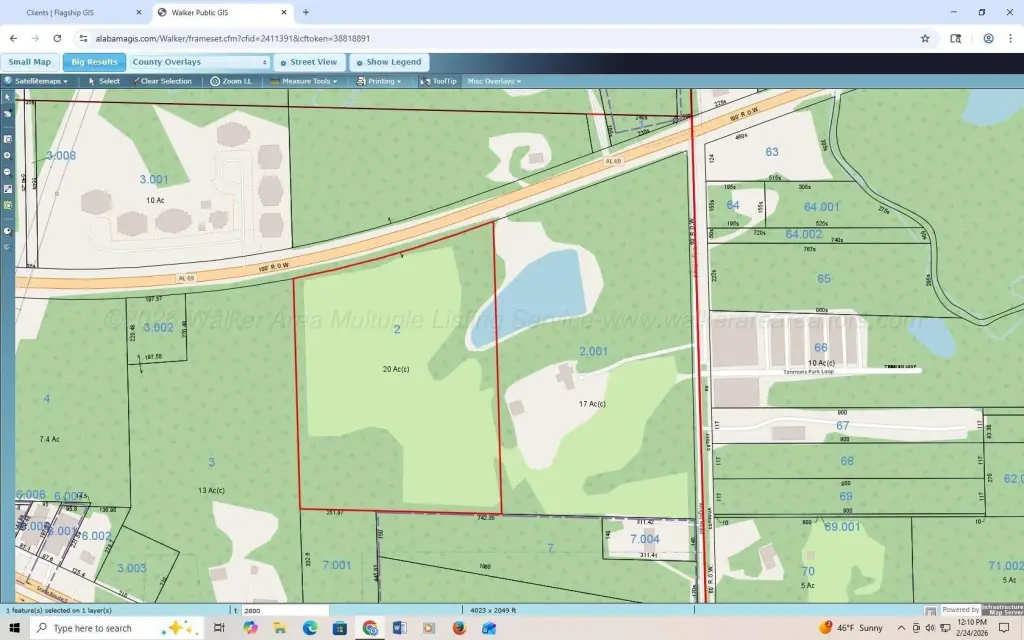
Task: Activate the Select tool in map toolbar
Action: click(x=104, y=81)
